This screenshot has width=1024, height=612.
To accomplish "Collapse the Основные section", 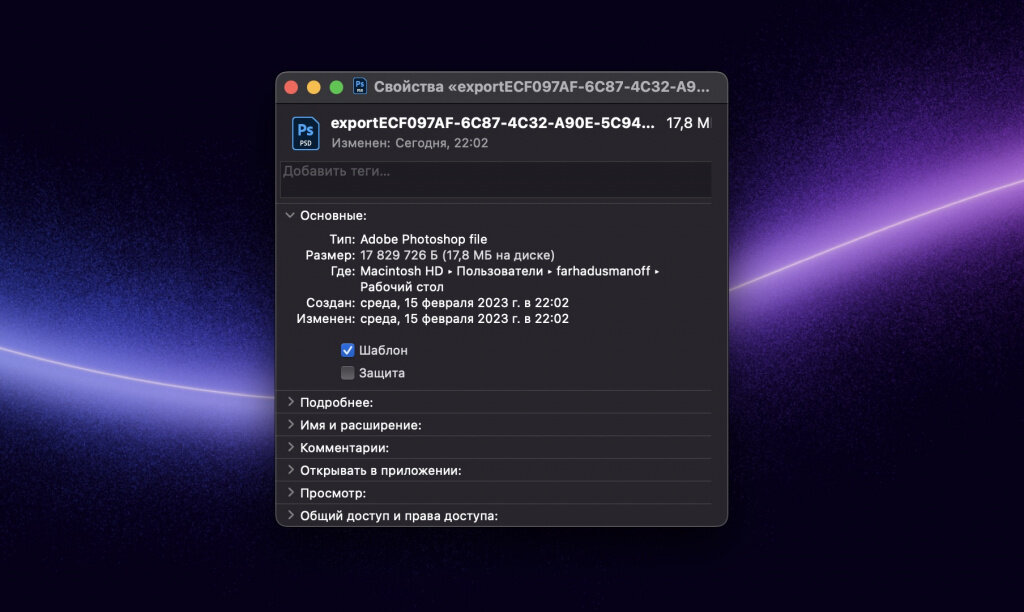I will coord(290,215).
